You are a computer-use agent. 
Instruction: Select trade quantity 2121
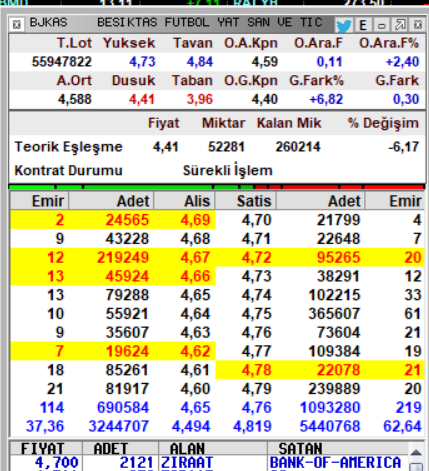[x=137, y=463]
